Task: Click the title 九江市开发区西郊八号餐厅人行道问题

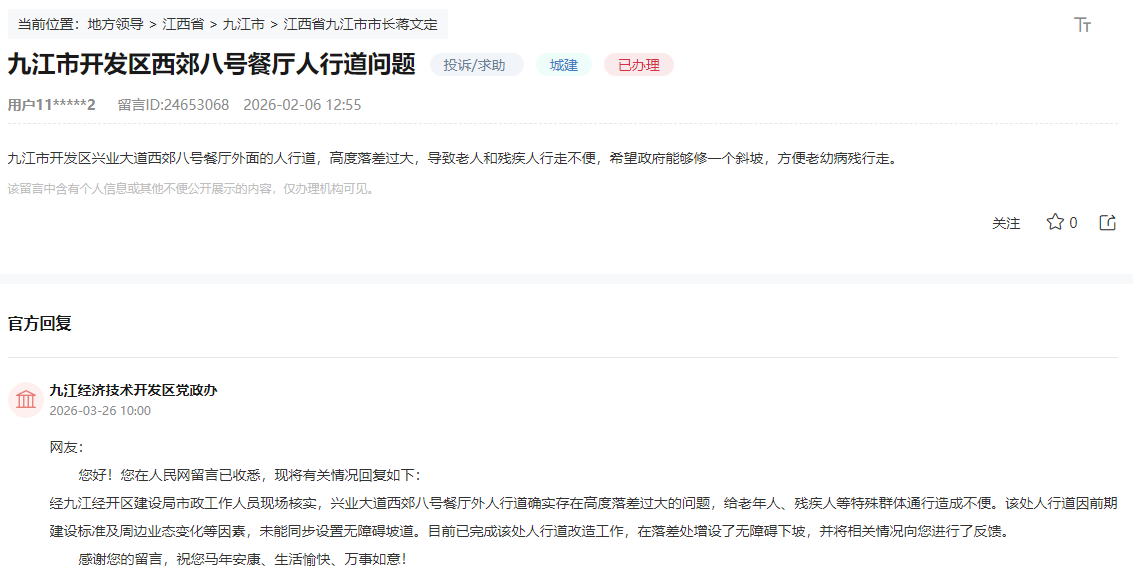Action: tap(212, 65)
